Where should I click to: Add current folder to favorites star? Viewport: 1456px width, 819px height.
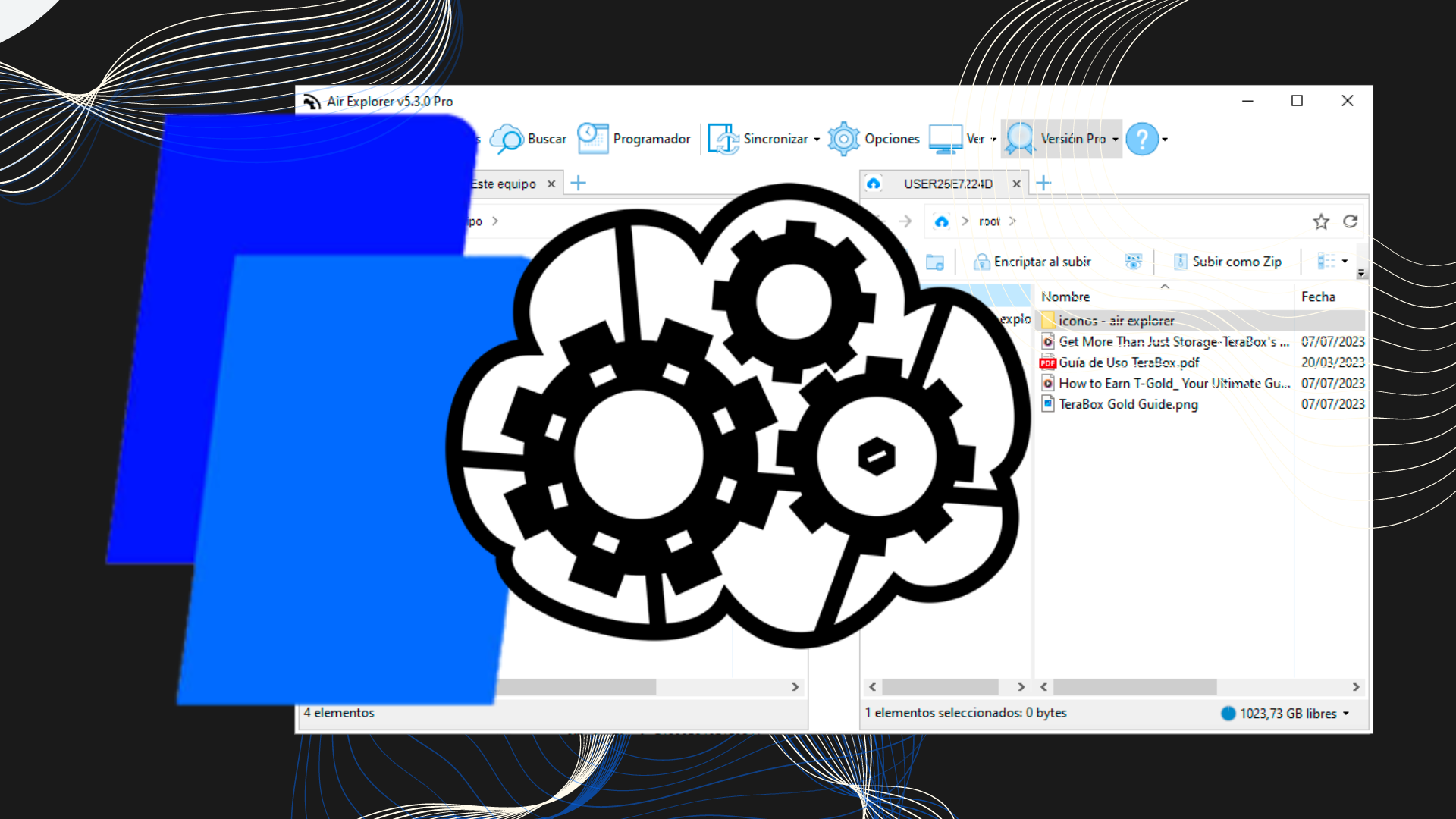[1321, 221]
